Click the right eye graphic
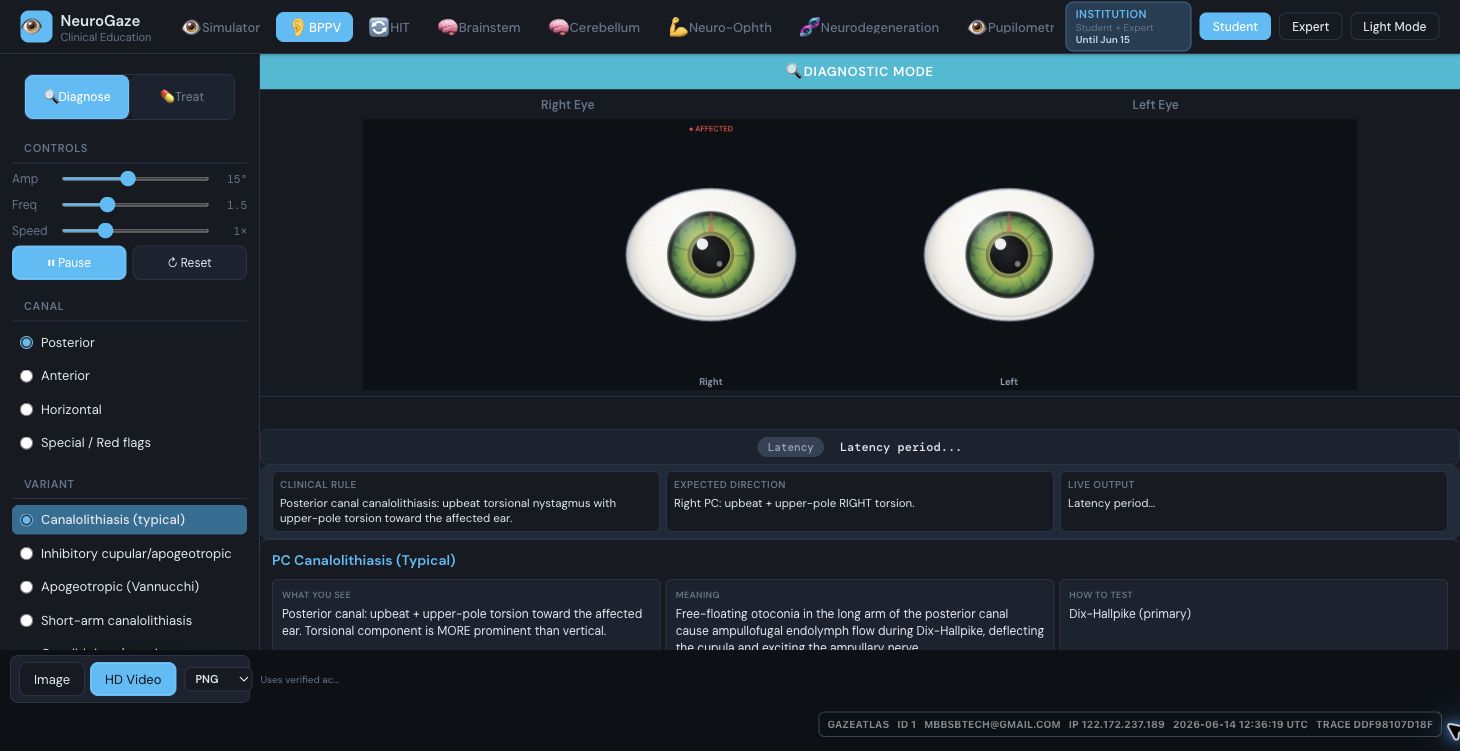The height and width of the screenshot is (751, 1460). 711,255
